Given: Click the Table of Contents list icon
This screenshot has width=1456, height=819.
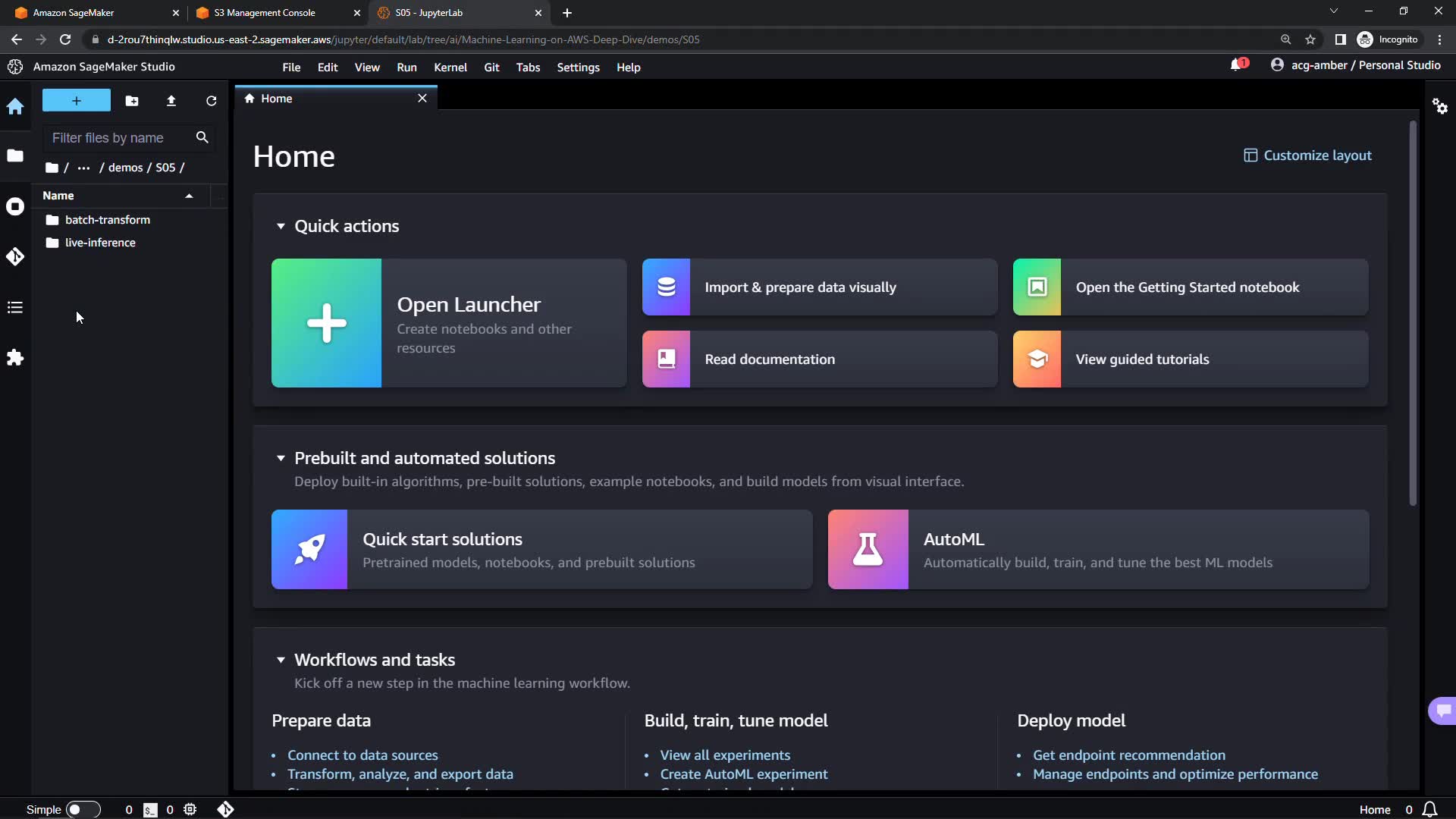Looking at the screenshot, I should tap(15, 307).
